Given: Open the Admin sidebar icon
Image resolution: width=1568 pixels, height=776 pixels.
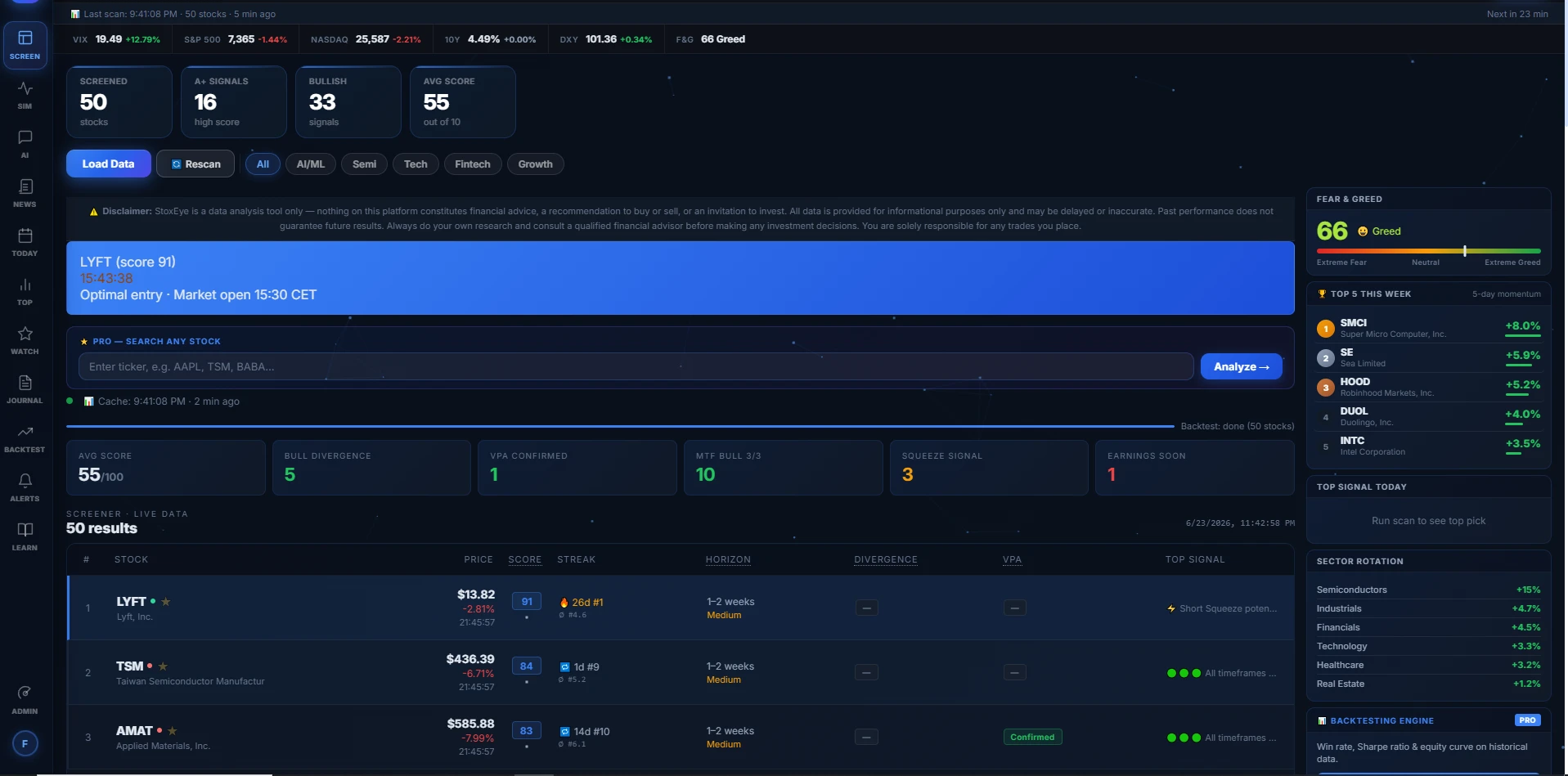Looking at the screenshot, I should [25, 700].
